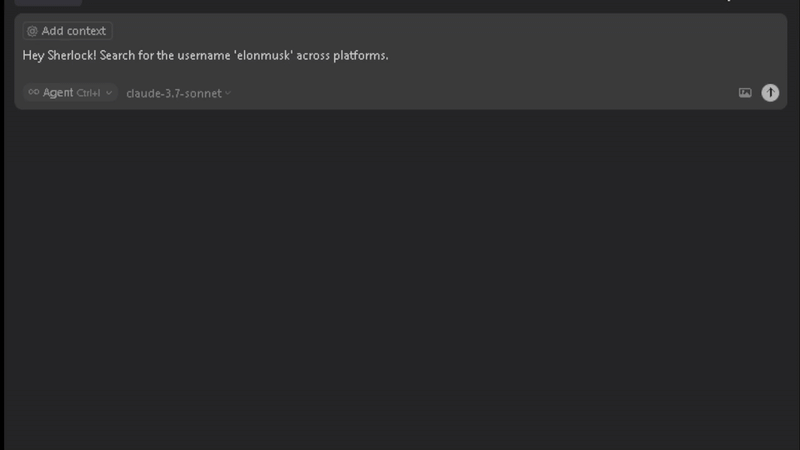This screenshot has height=450, width=800.
Task: Click the Add context button
Action: click(67, 31)
